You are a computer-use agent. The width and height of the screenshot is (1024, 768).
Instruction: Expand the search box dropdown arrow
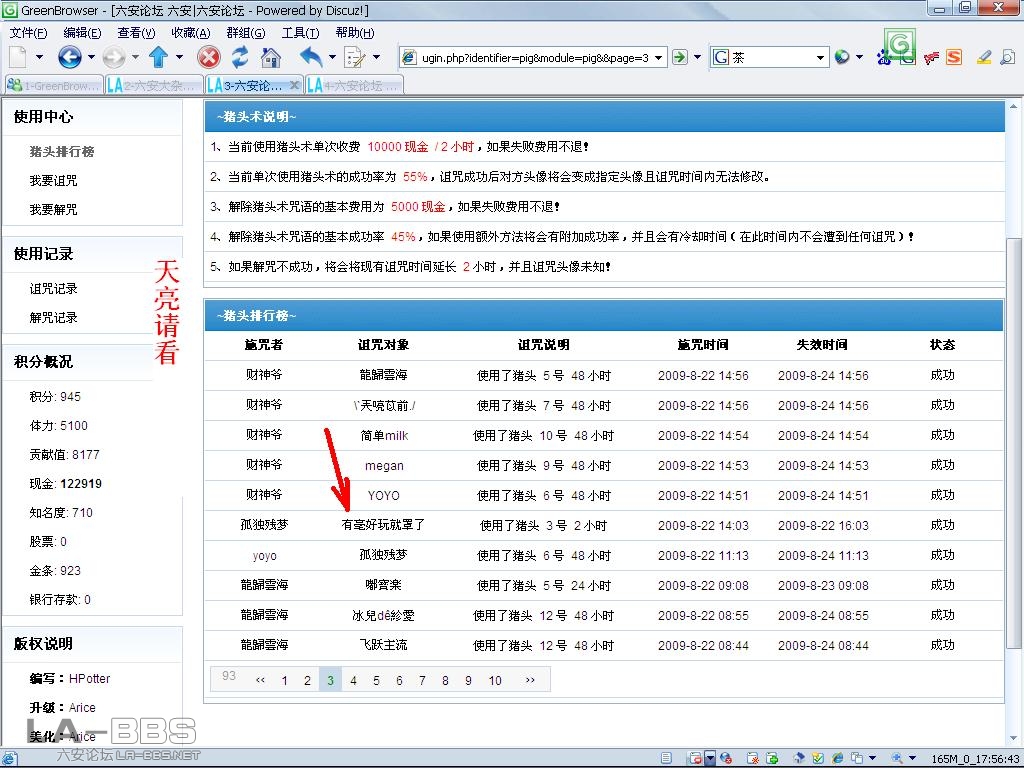click(x=821, y=58)
